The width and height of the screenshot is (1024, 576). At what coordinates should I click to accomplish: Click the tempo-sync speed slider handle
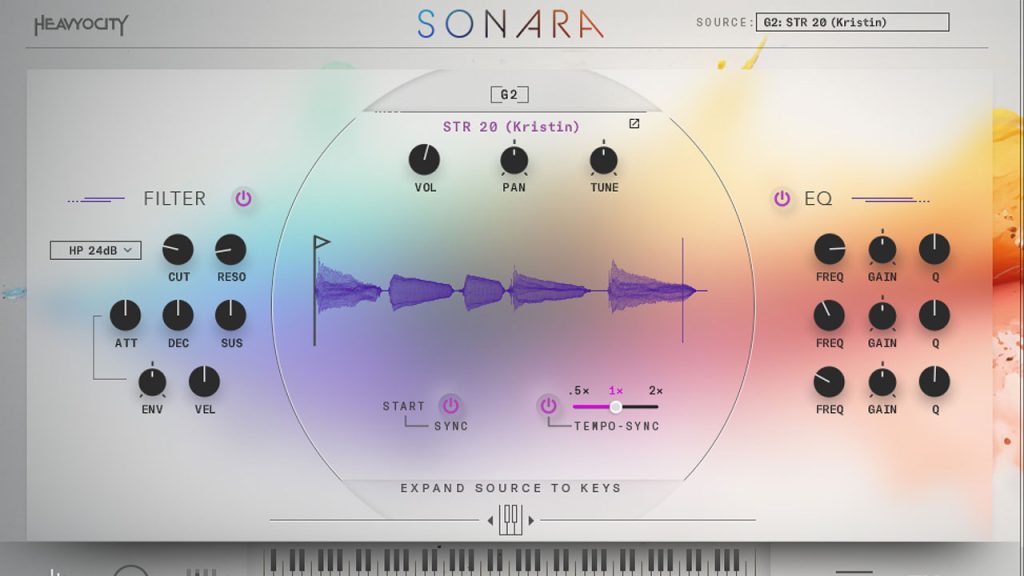tap(616, 406)
